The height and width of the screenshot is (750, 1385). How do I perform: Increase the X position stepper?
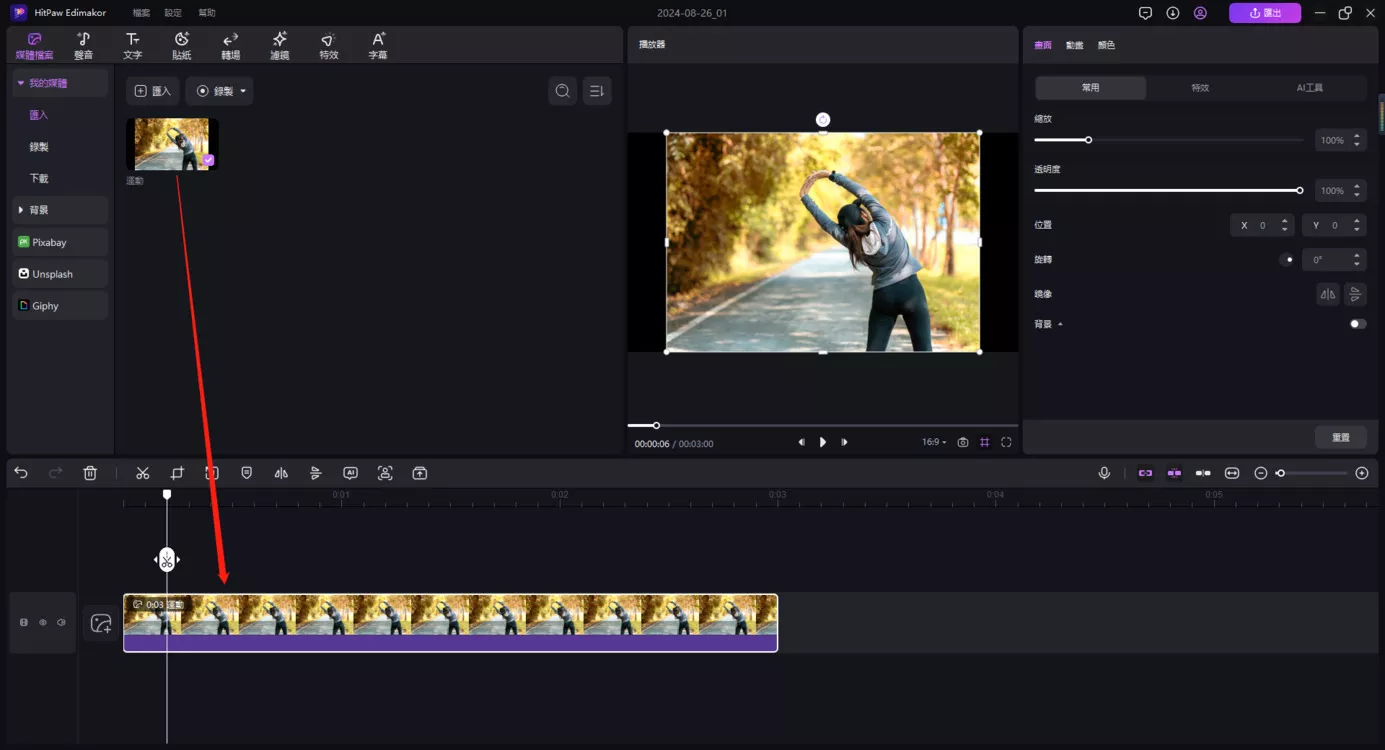coord(1285,221)
